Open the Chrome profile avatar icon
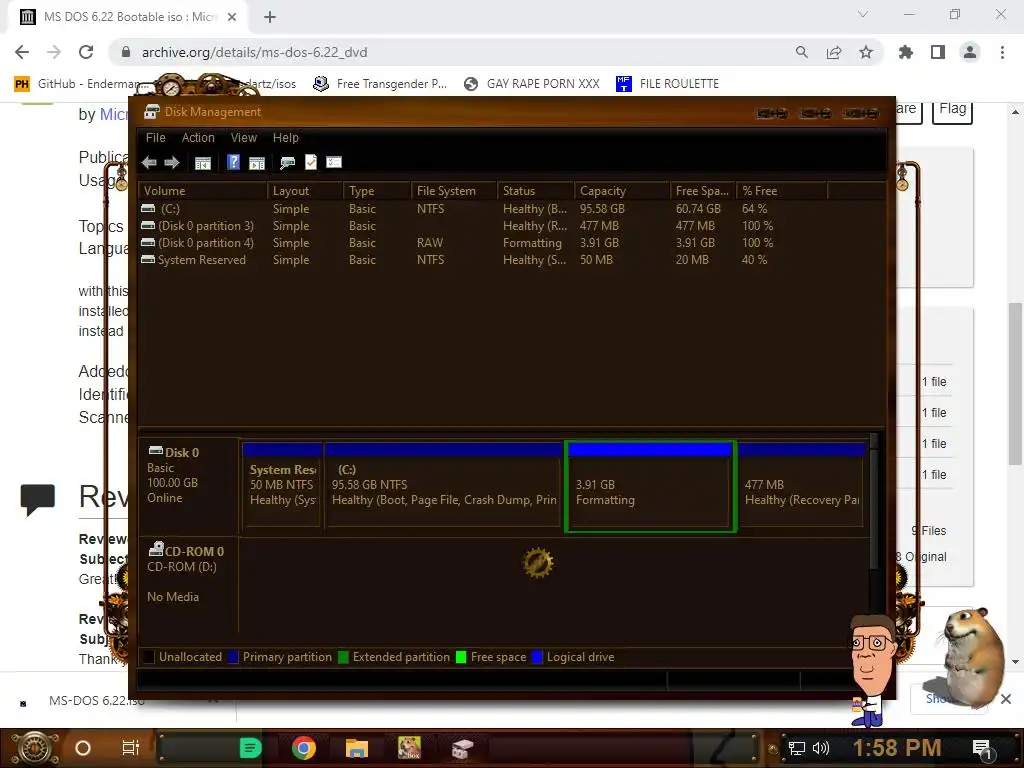1024x768 pixels. pyautogui.click(x=970, y=52)
